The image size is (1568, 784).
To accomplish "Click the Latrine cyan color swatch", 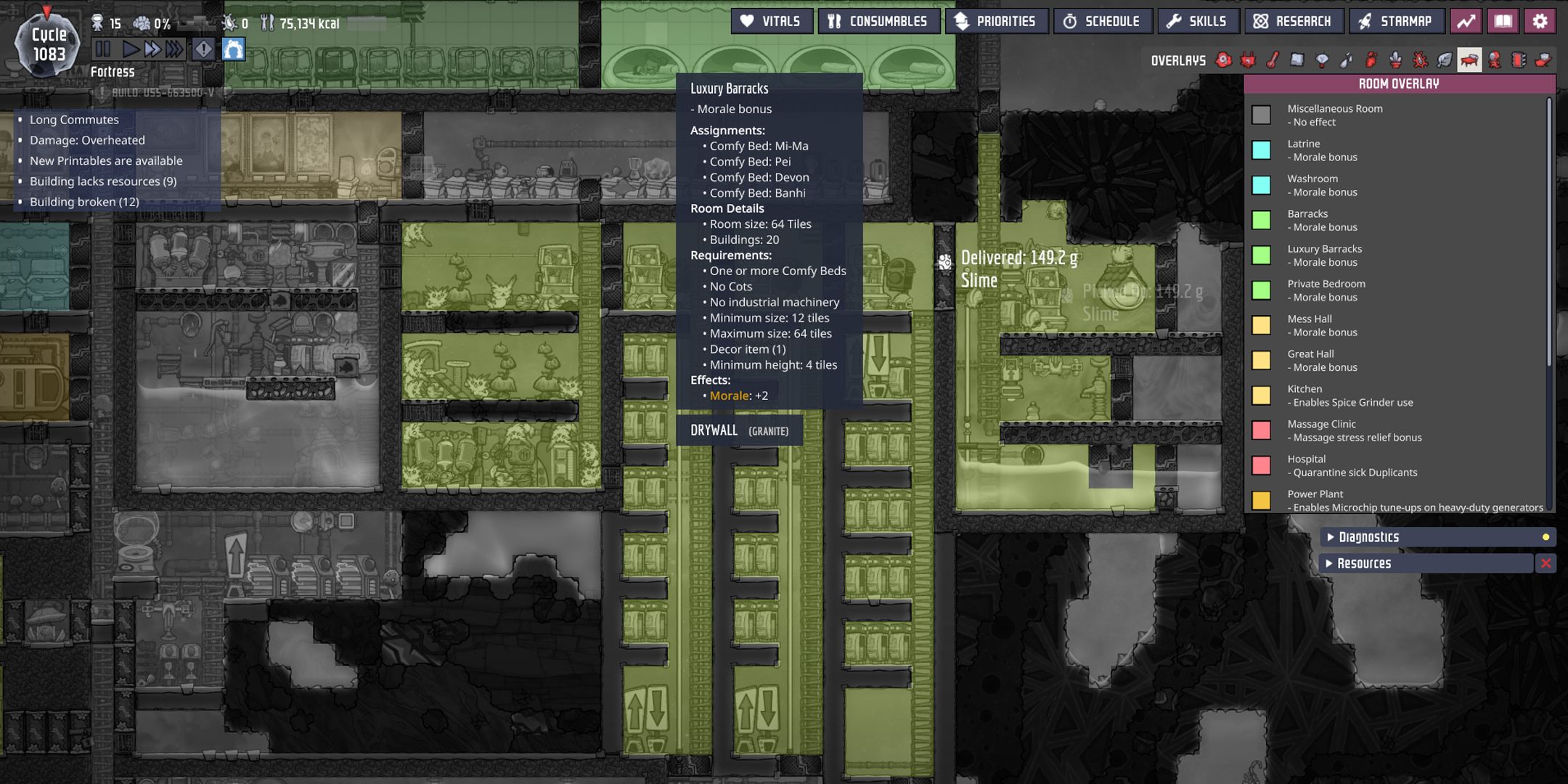I will coord(1262,150).
